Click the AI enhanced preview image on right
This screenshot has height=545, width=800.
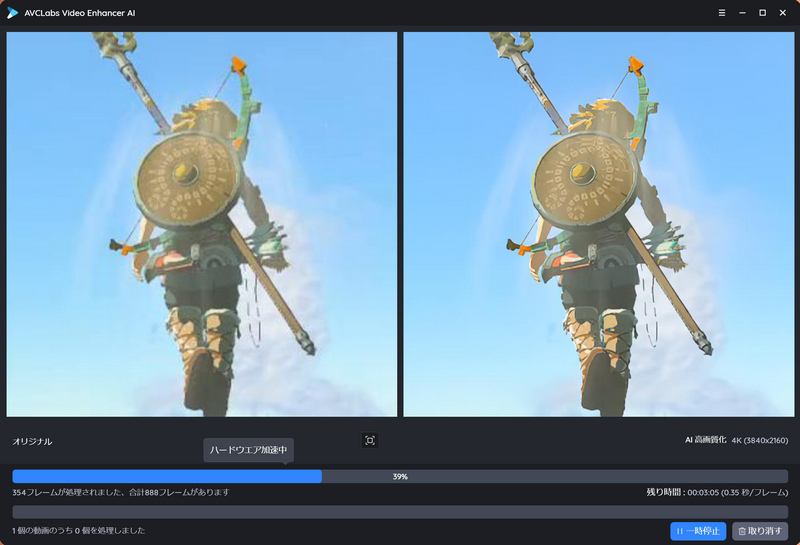[x=599, y=224]
